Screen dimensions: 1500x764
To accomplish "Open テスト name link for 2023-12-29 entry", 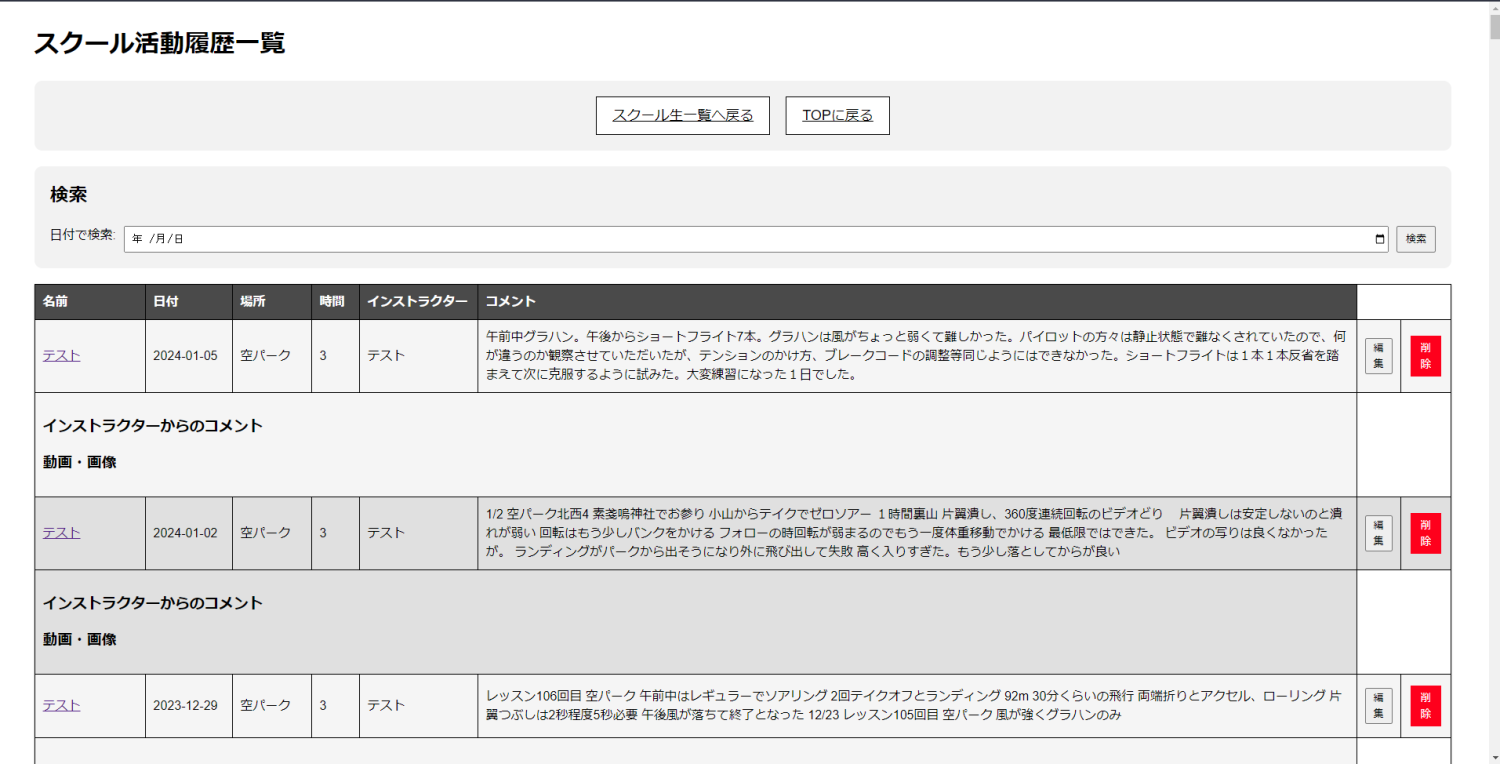I will [x=61, y=705].
